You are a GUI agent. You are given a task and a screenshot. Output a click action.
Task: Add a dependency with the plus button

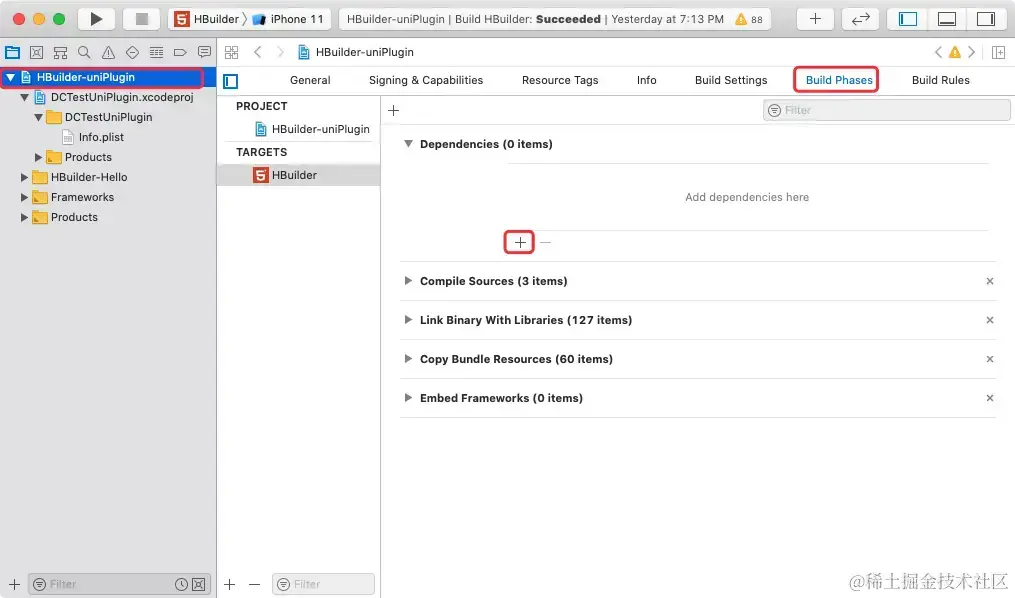click(520, 243)
